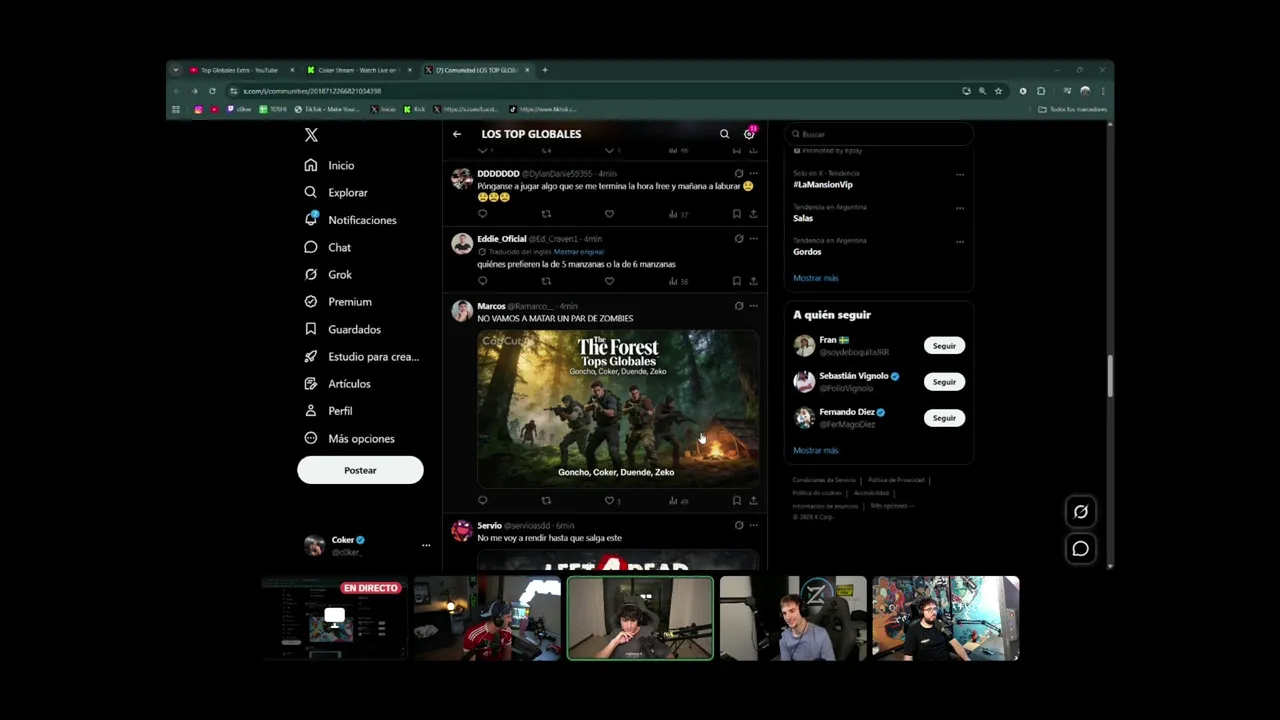Click Mostrar más under A quién seguir
Viewport: 1280px width, 720px height.
coord(816,450)
